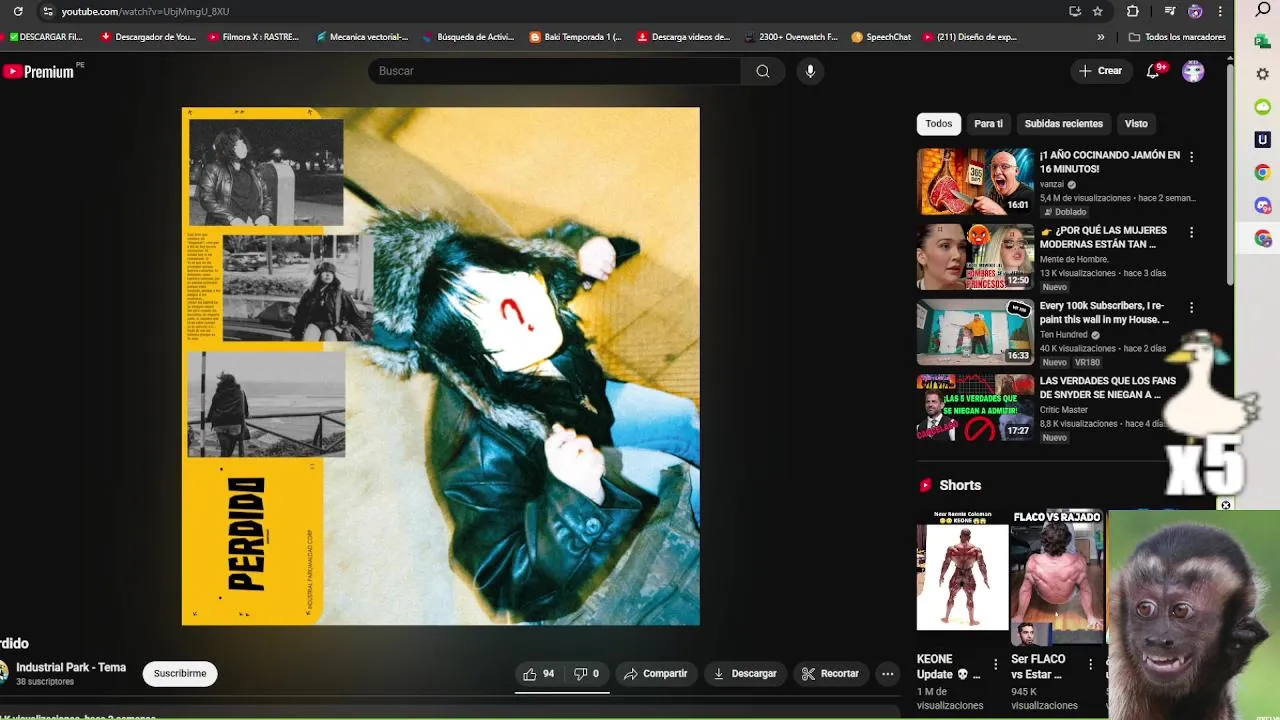Start voice search with microphone icon
1280x720 pixels.
pos(810,71)
